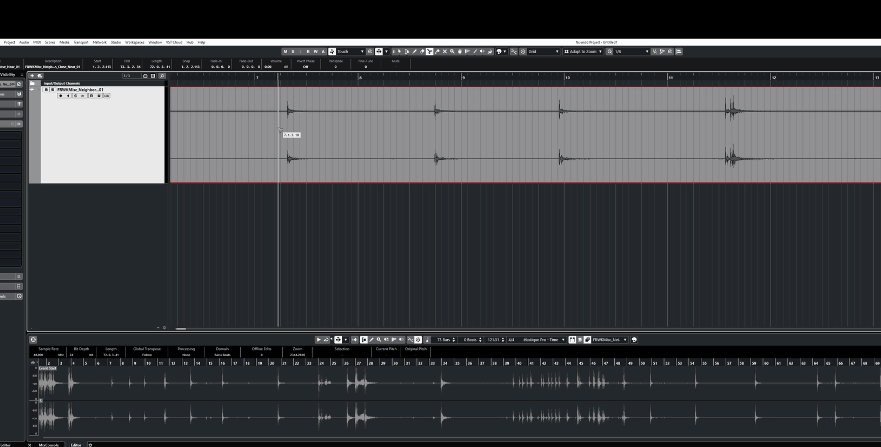
Task: Click the auto-scroll icon in main toolbar
Action: tap(379, 51)
